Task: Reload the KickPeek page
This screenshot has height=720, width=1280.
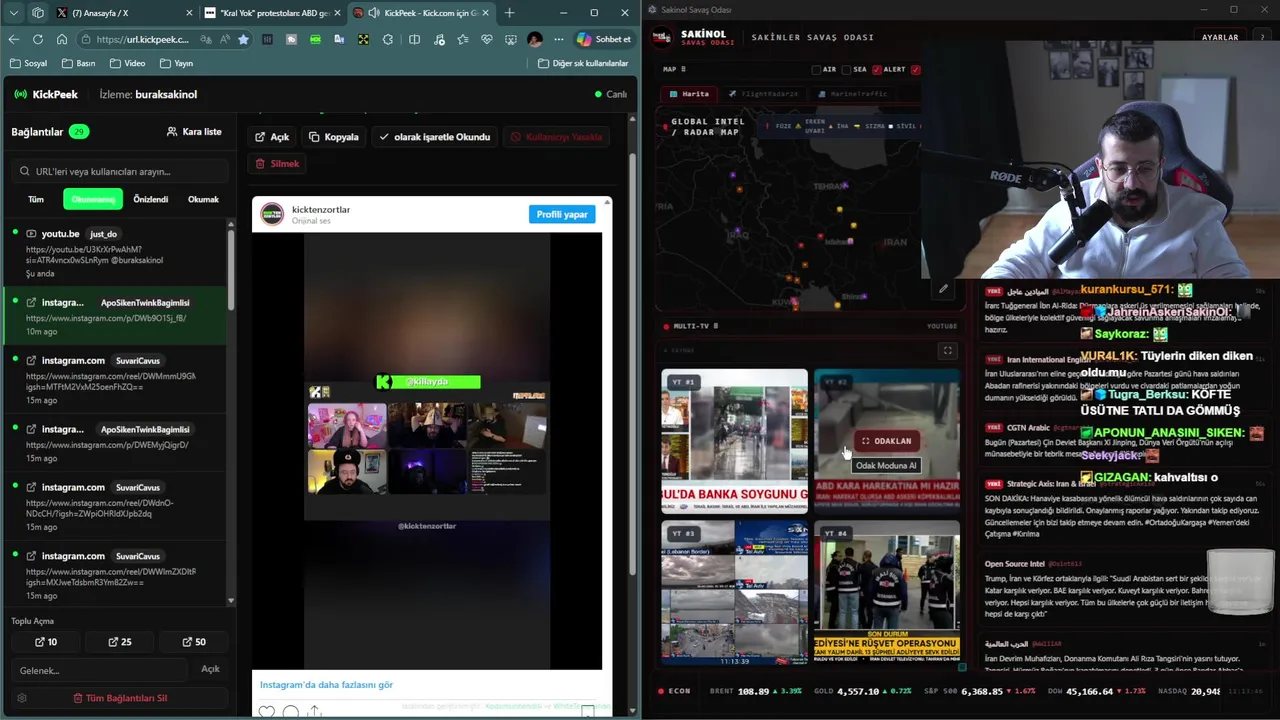Action: pyautogui.click(x=38, y=39)
